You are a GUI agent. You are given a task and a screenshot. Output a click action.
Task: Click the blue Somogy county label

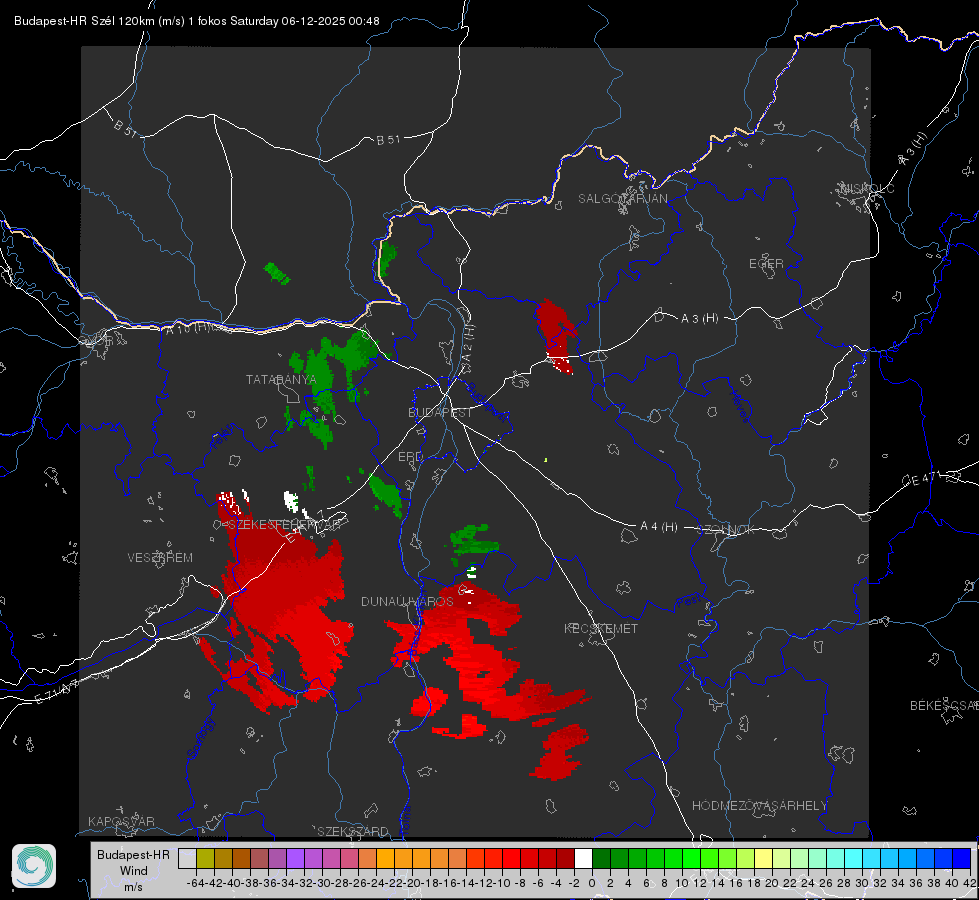[201, 738]
